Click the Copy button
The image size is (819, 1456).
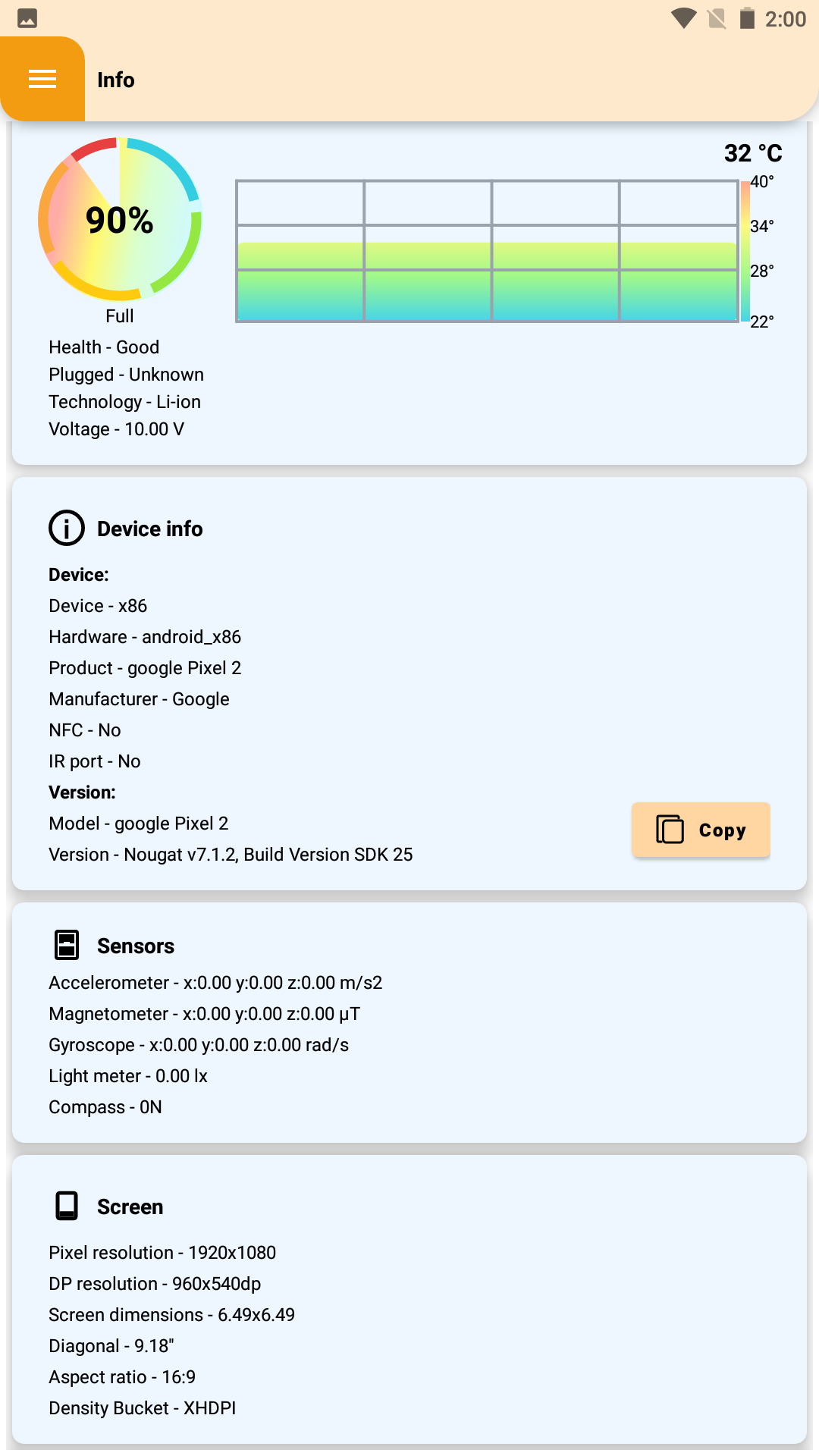(701, 830)
